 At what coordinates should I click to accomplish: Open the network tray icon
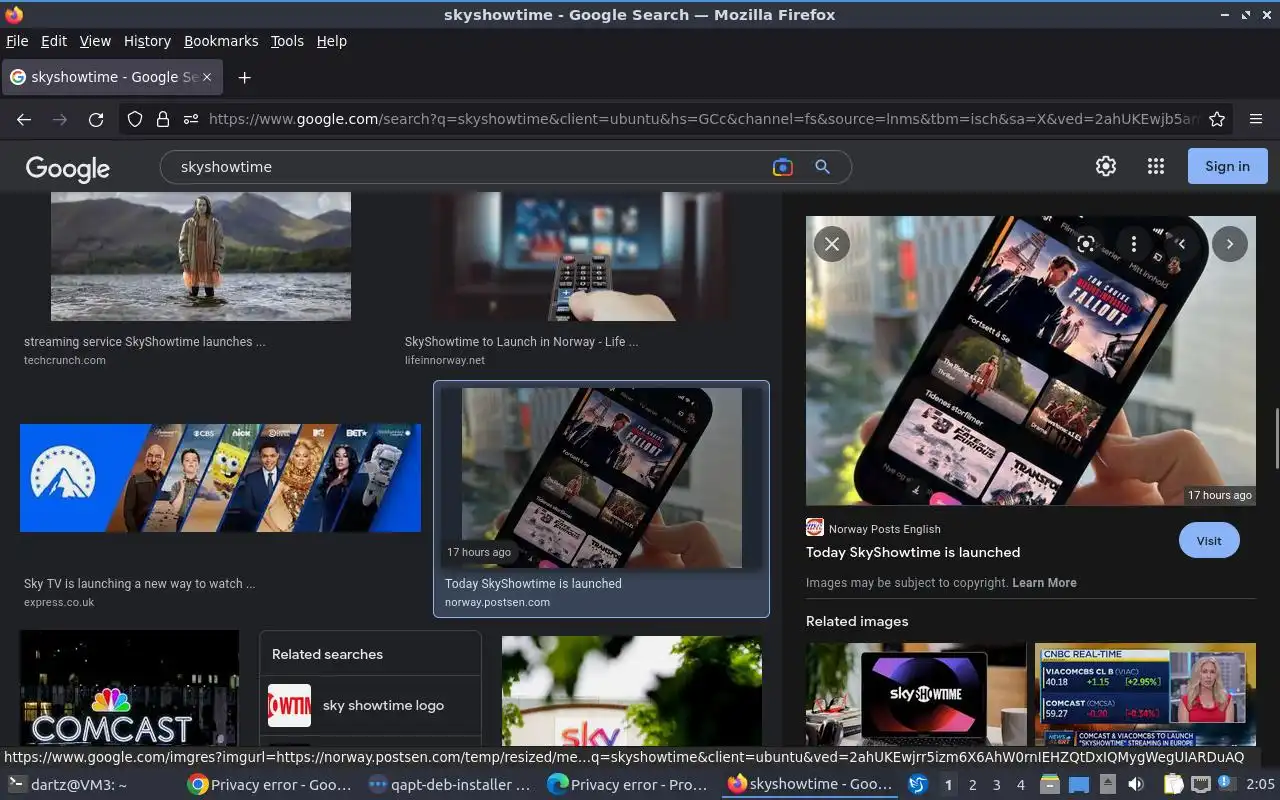(x=1201, y=785)
